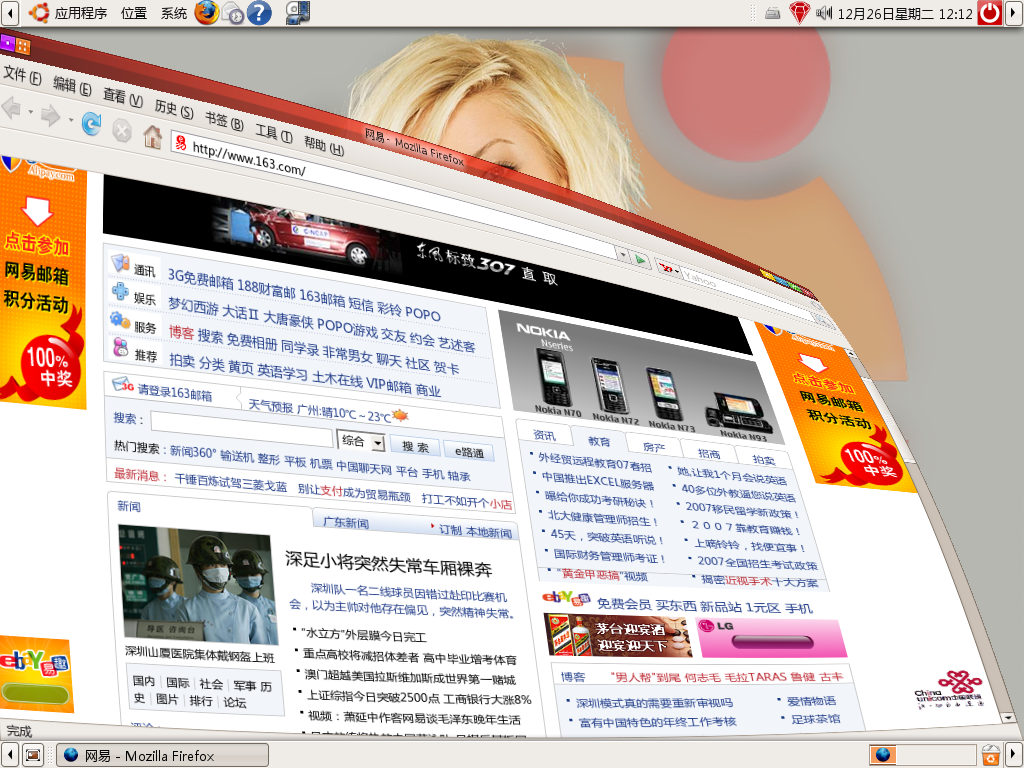Image resolution: width=1024 pixels, height=768 pixels.
Task: Launch Firefox from the top panel icon
Action: [206, 12]
